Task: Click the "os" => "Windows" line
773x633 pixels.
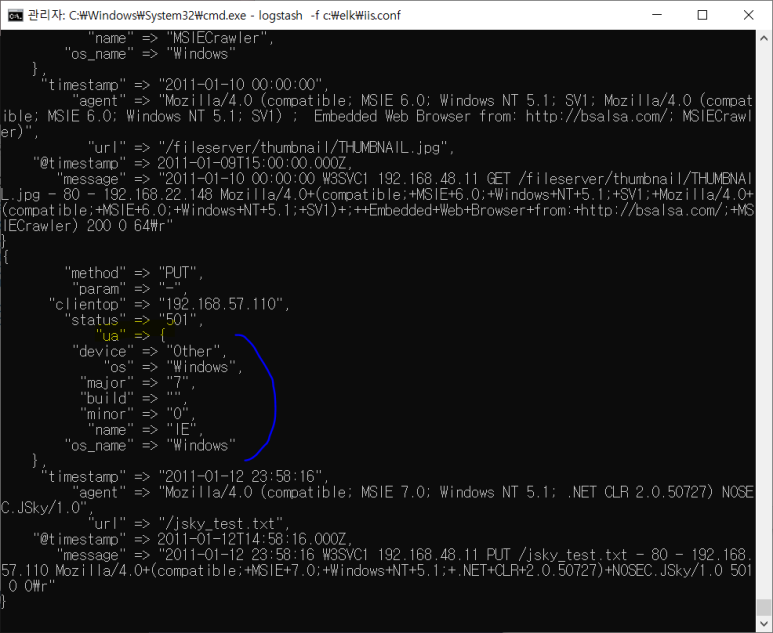Action: pyautogui.click(x=174, y=367)
